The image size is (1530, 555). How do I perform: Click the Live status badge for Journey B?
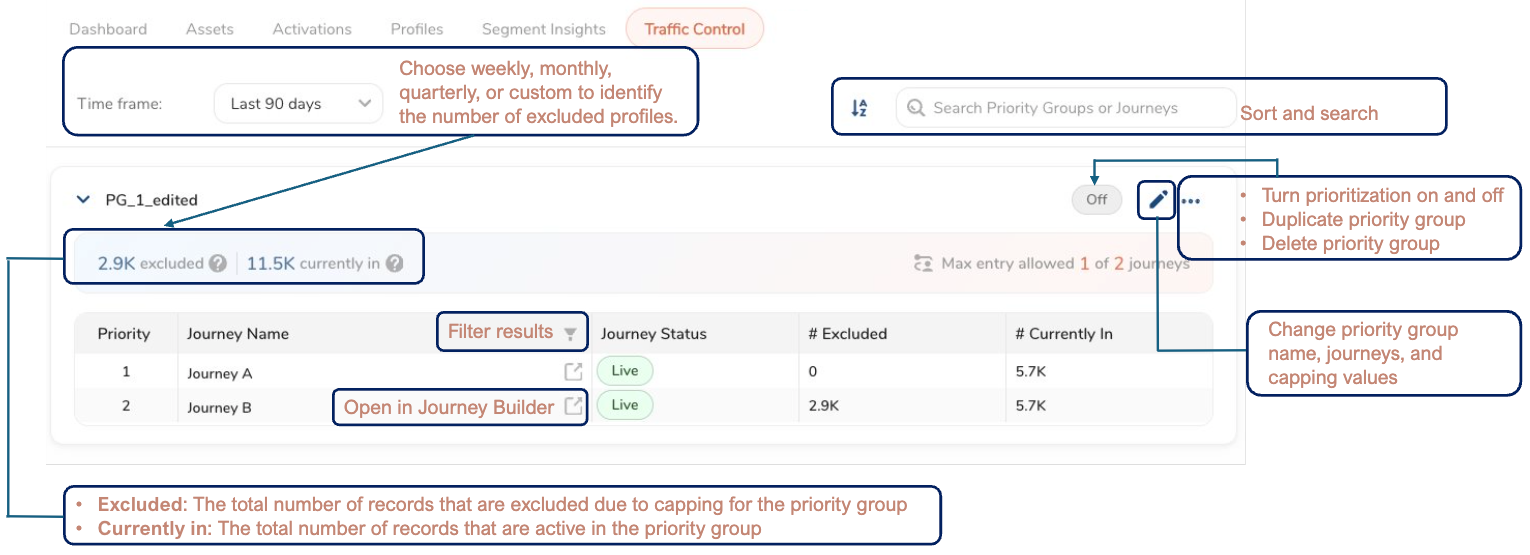click(624, 405)
